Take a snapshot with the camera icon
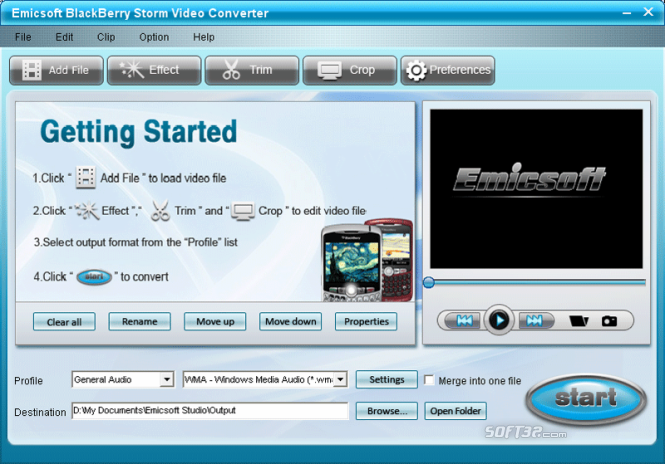This screenshot has height=464, width=665. pos(609,321)
